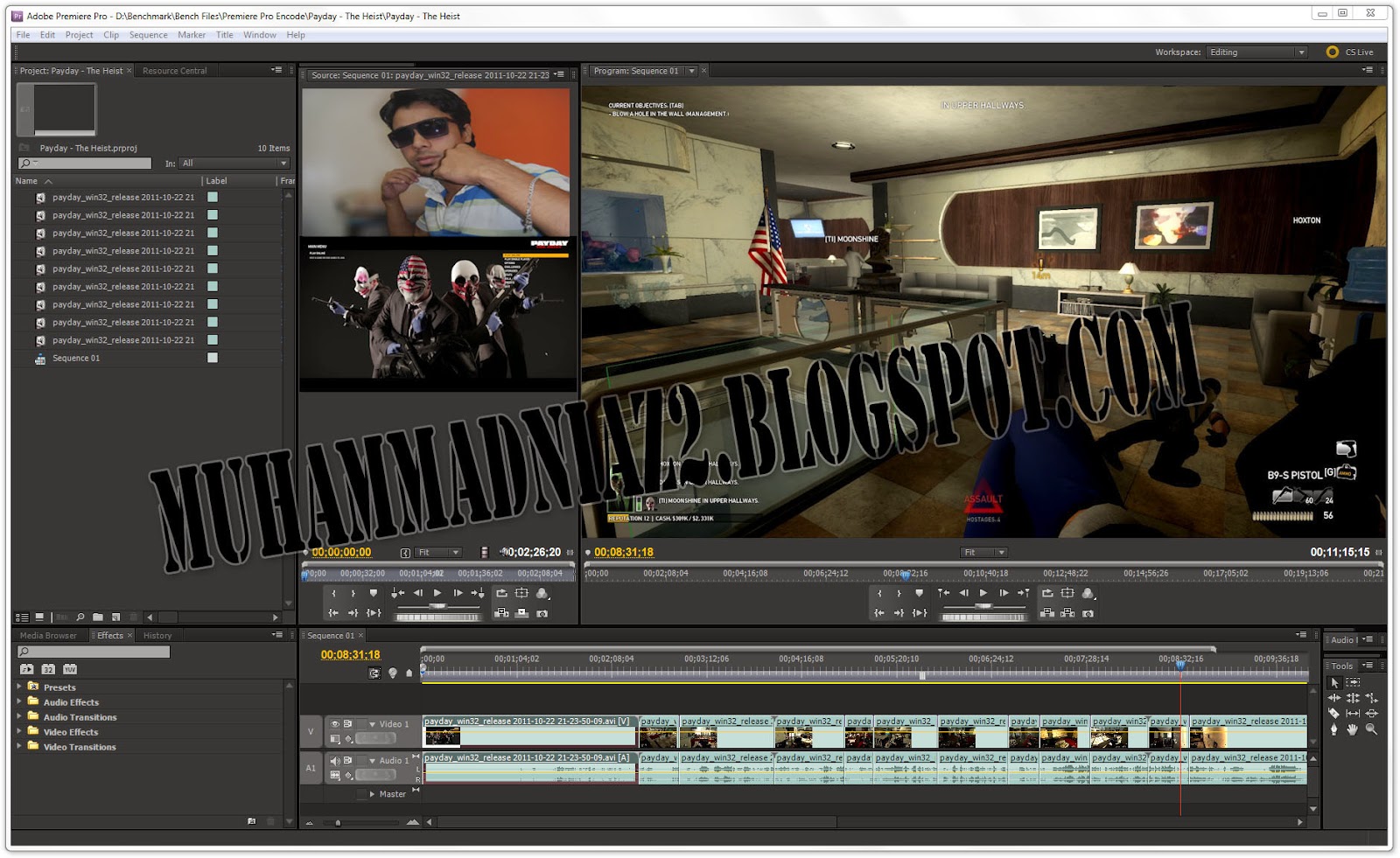
Task: Expand the Master audio track
Action: point(372,794)
